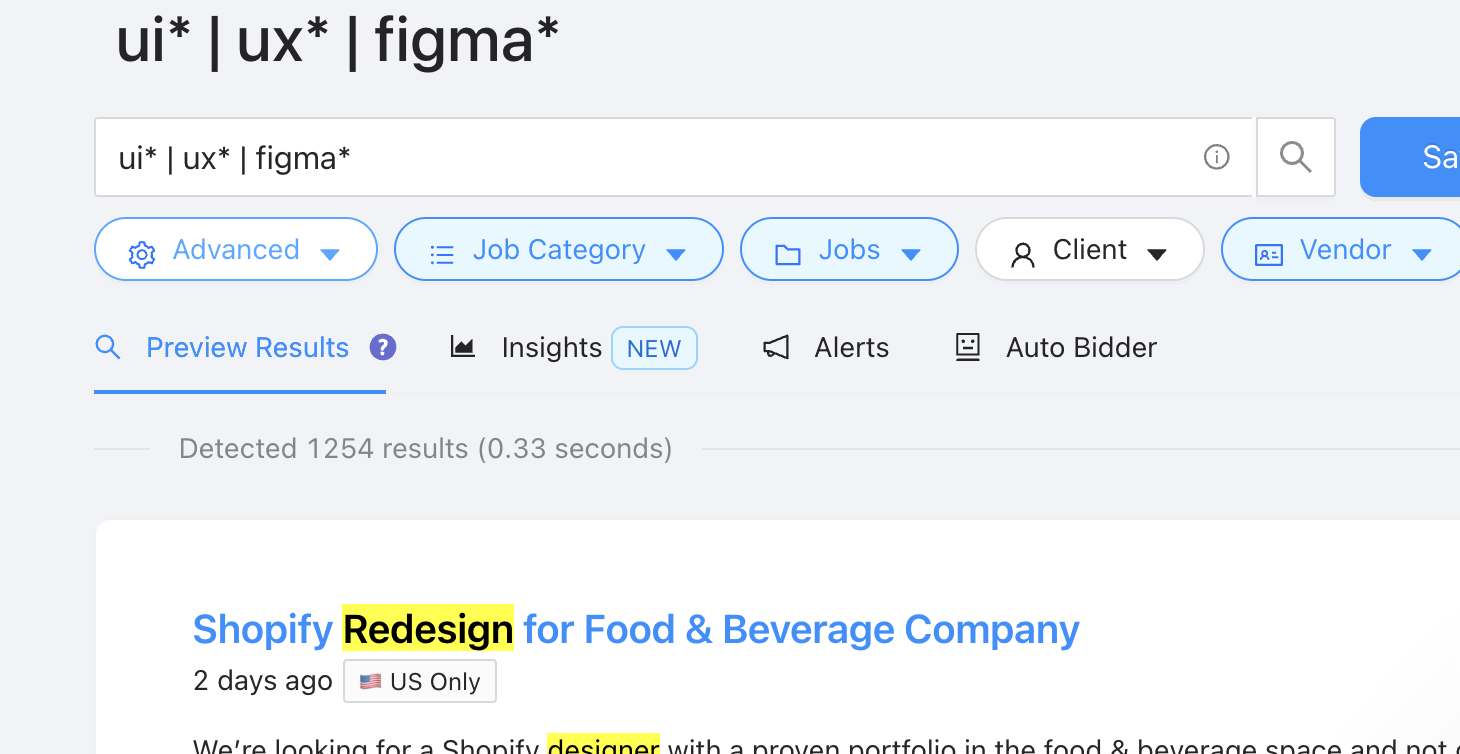The height and width of the screenshot is (754, 1460).
Task: Click the megaphone Alerts icon
Action: click(776, 347)
